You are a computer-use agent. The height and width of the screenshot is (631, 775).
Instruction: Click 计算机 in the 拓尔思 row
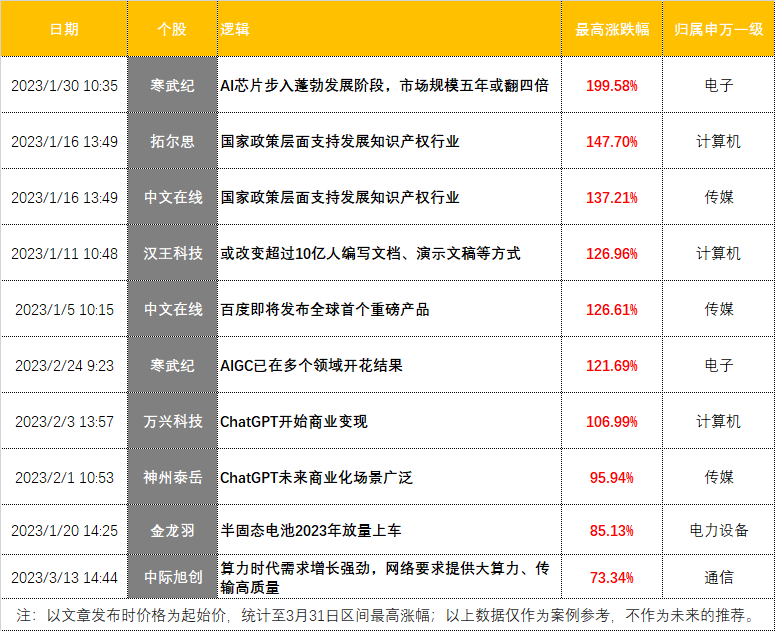click(719, 142)
